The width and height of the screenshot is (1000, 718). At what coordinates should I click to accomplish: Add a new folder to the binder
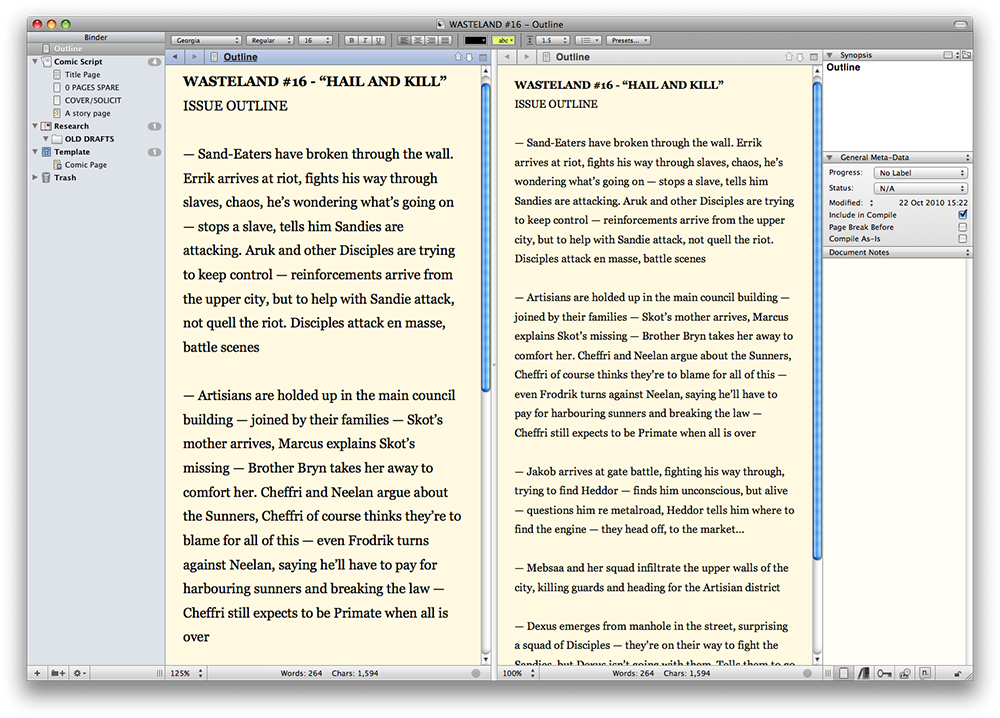tap(59, 674)
